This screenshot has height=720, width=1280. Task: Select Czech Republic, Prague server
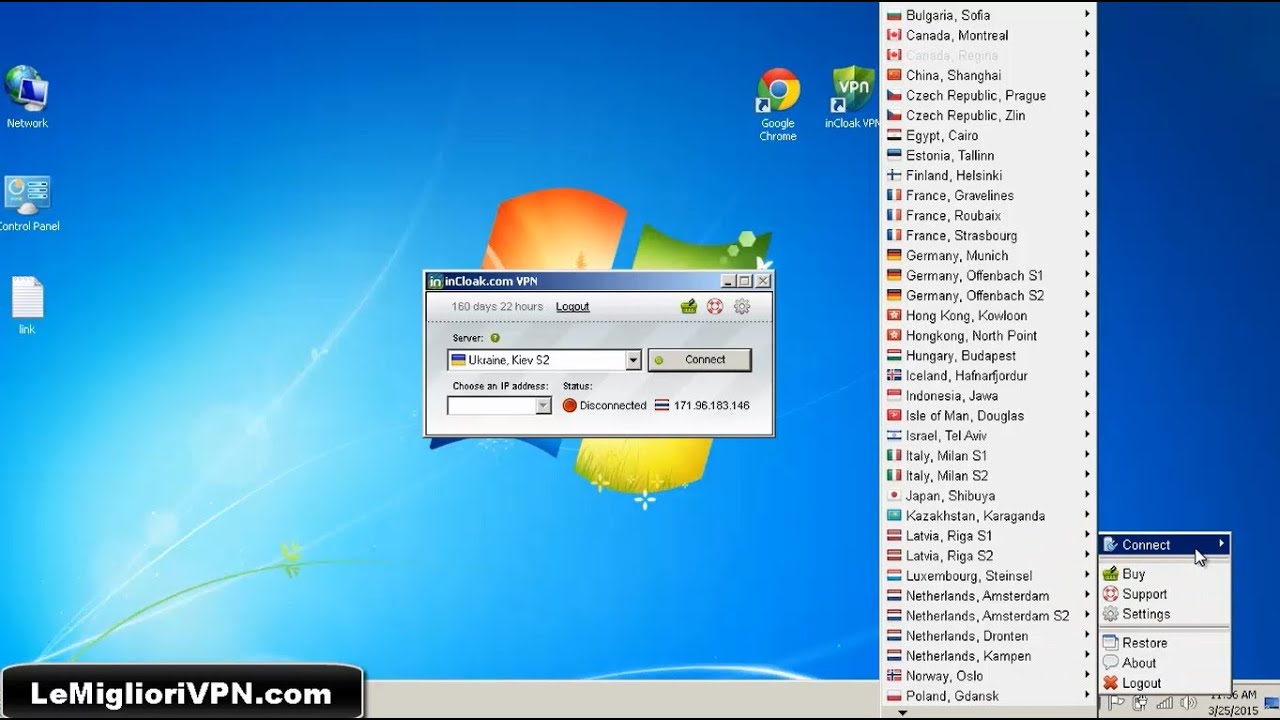[x=988, y=95]
